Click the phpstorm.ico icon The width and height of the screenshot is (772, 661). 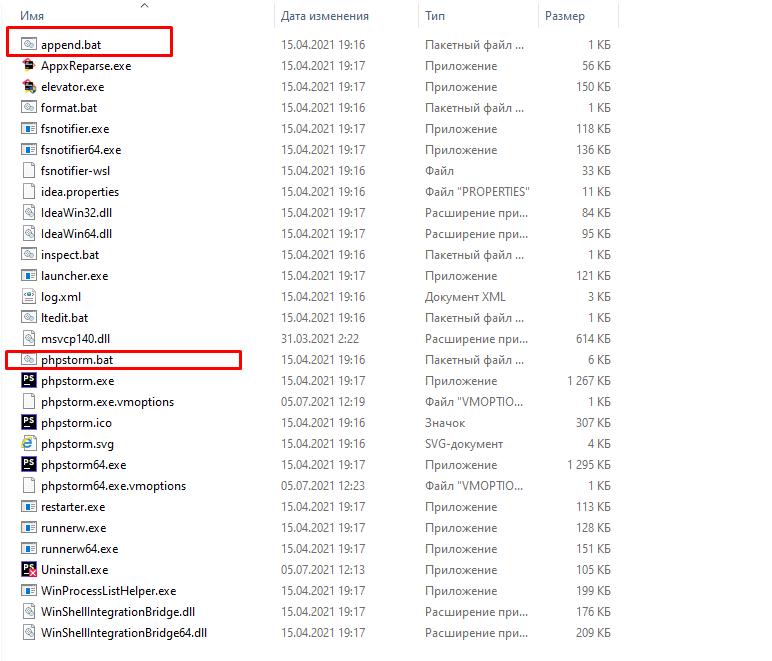(x=29, y=423)
